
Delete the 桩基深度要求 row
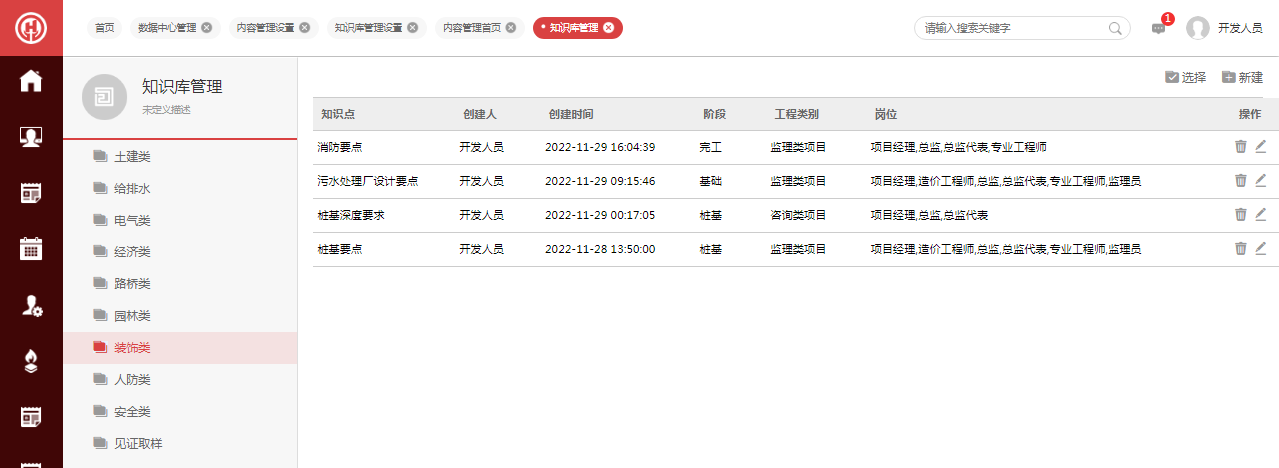pyautogui.click(x=1241, y=215)
